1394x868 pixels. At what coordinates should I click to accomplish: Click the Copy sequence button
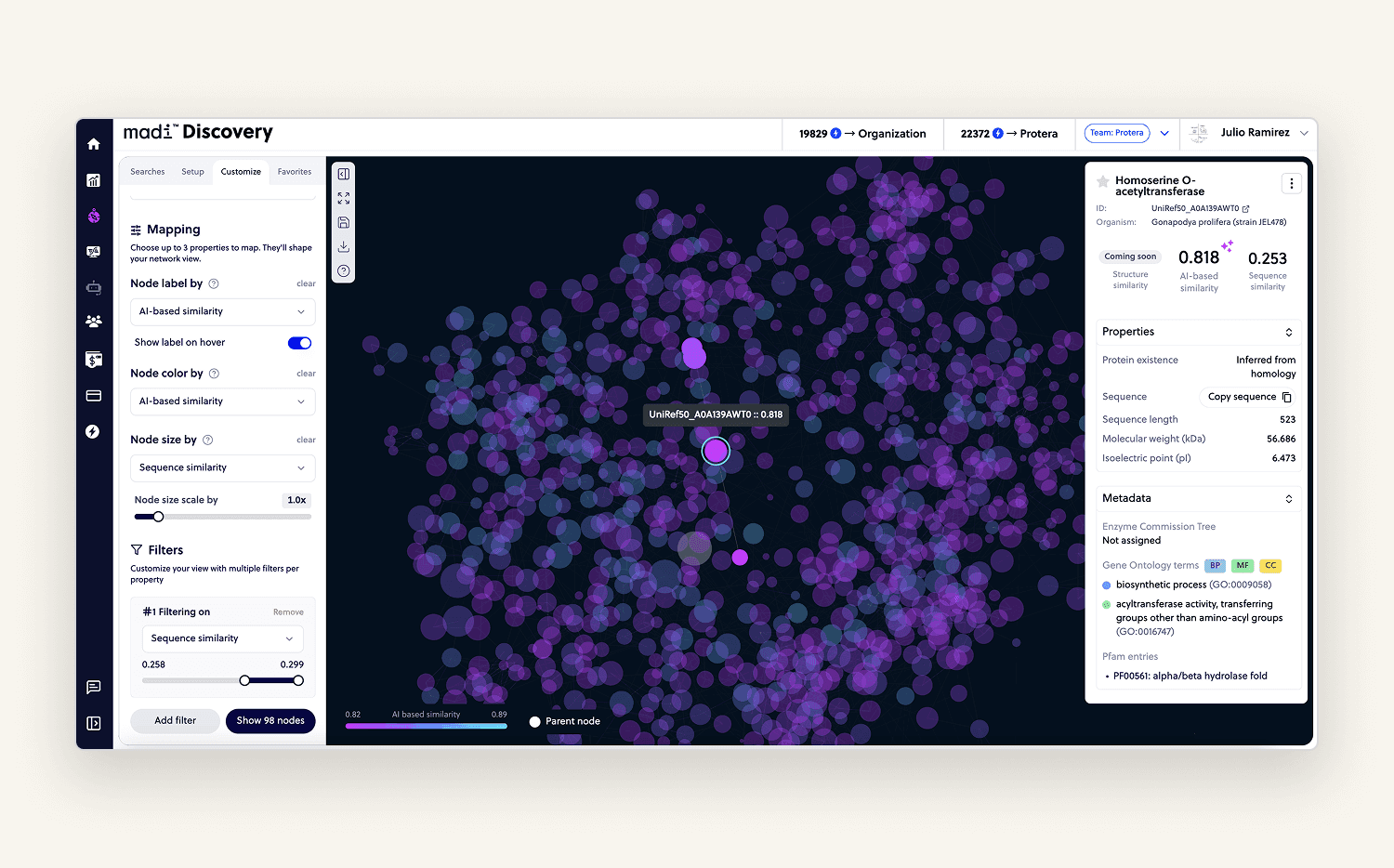pyautogui.click(x=1249, y=397)
